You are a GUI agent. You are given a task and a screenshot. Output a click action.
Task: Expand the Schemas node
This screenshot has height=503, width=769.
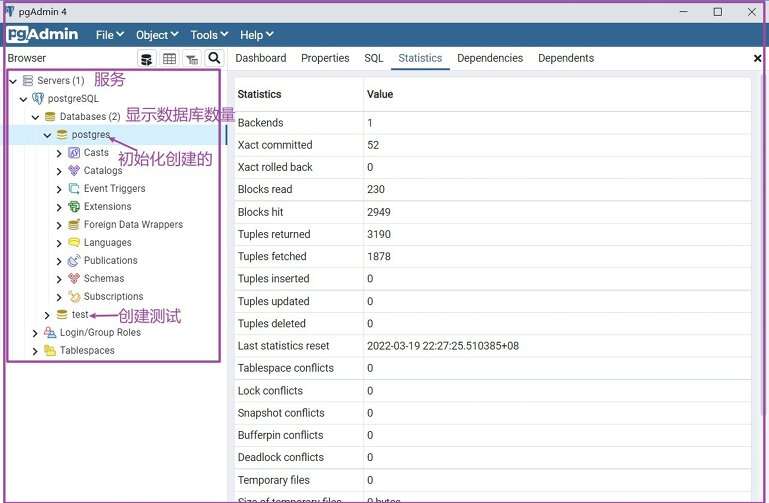[59, 279]
